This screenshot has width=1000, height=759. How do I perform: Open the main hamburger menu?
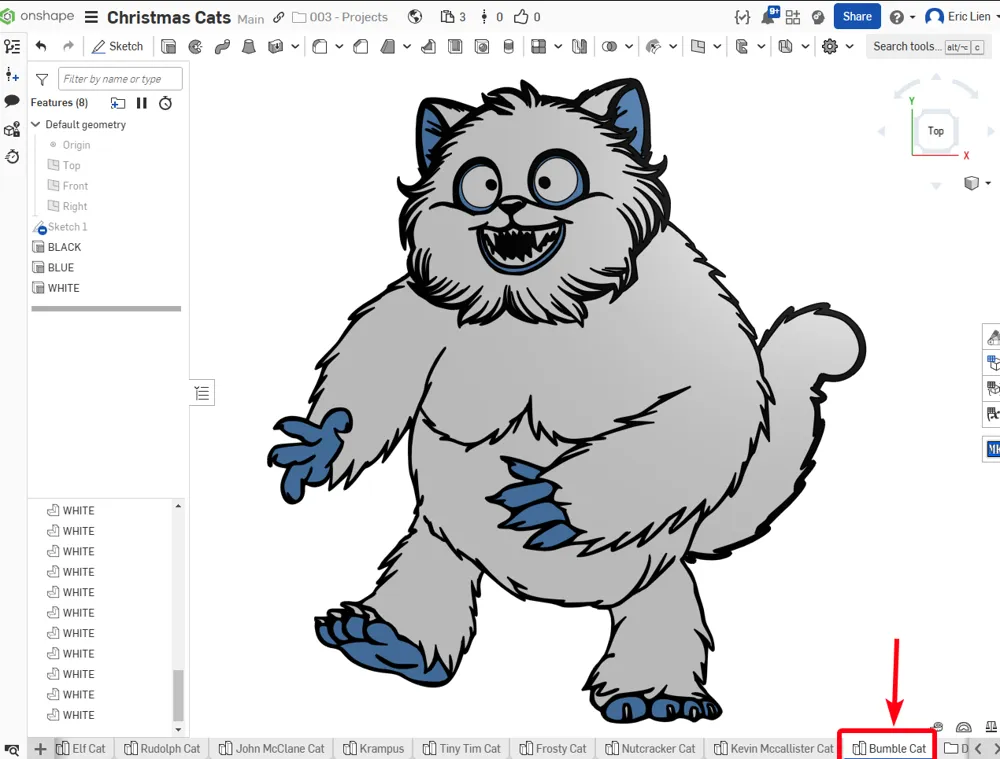pos(91,17)
